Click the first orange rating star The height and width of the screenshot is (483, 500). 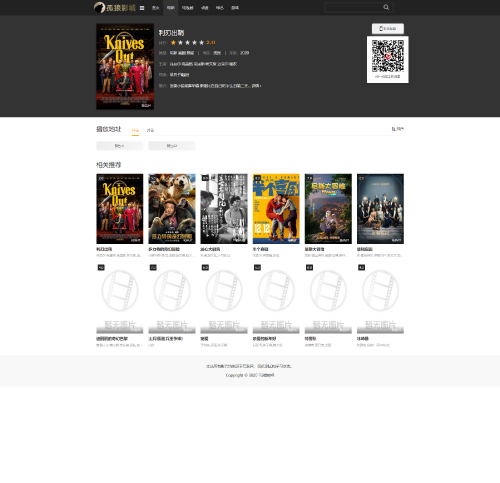pyautogui.click(x=173, y=42)
